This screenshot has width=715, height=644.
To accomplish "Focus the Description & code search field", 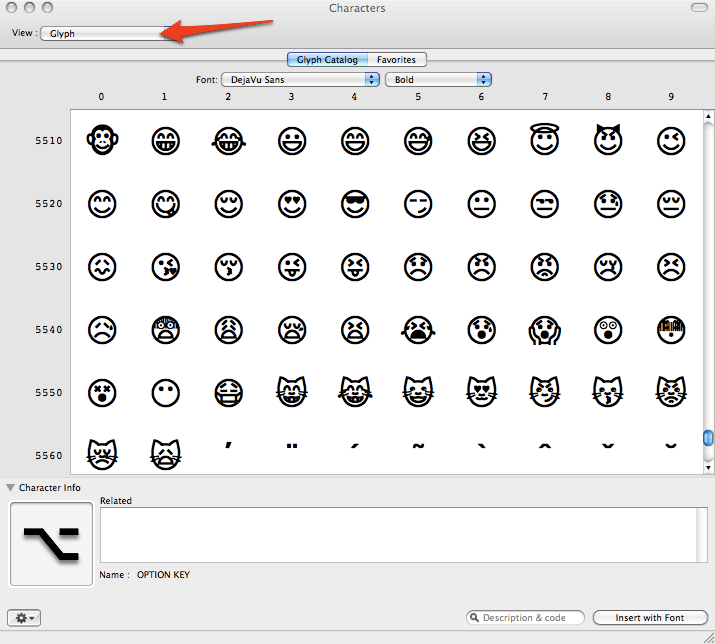I will (525, 618).
